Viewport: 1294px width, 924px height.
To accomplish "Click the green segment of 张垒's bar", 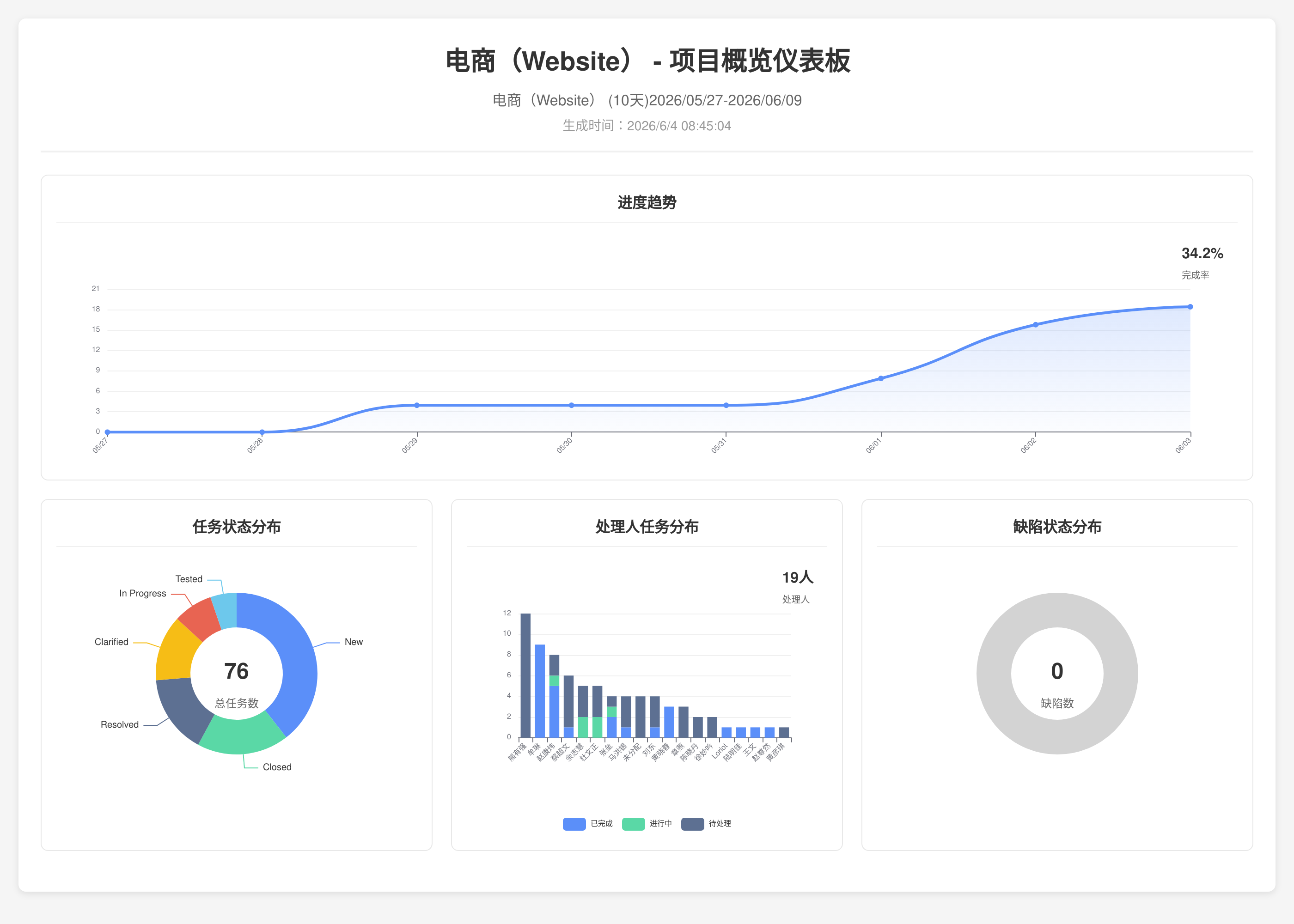I will point(612,712).
